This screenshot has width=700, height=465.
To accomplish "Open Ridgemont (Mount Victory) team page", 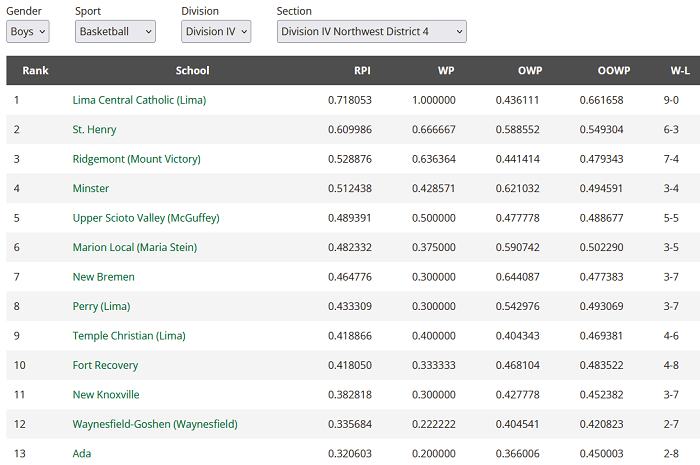I will coord(136,159).
